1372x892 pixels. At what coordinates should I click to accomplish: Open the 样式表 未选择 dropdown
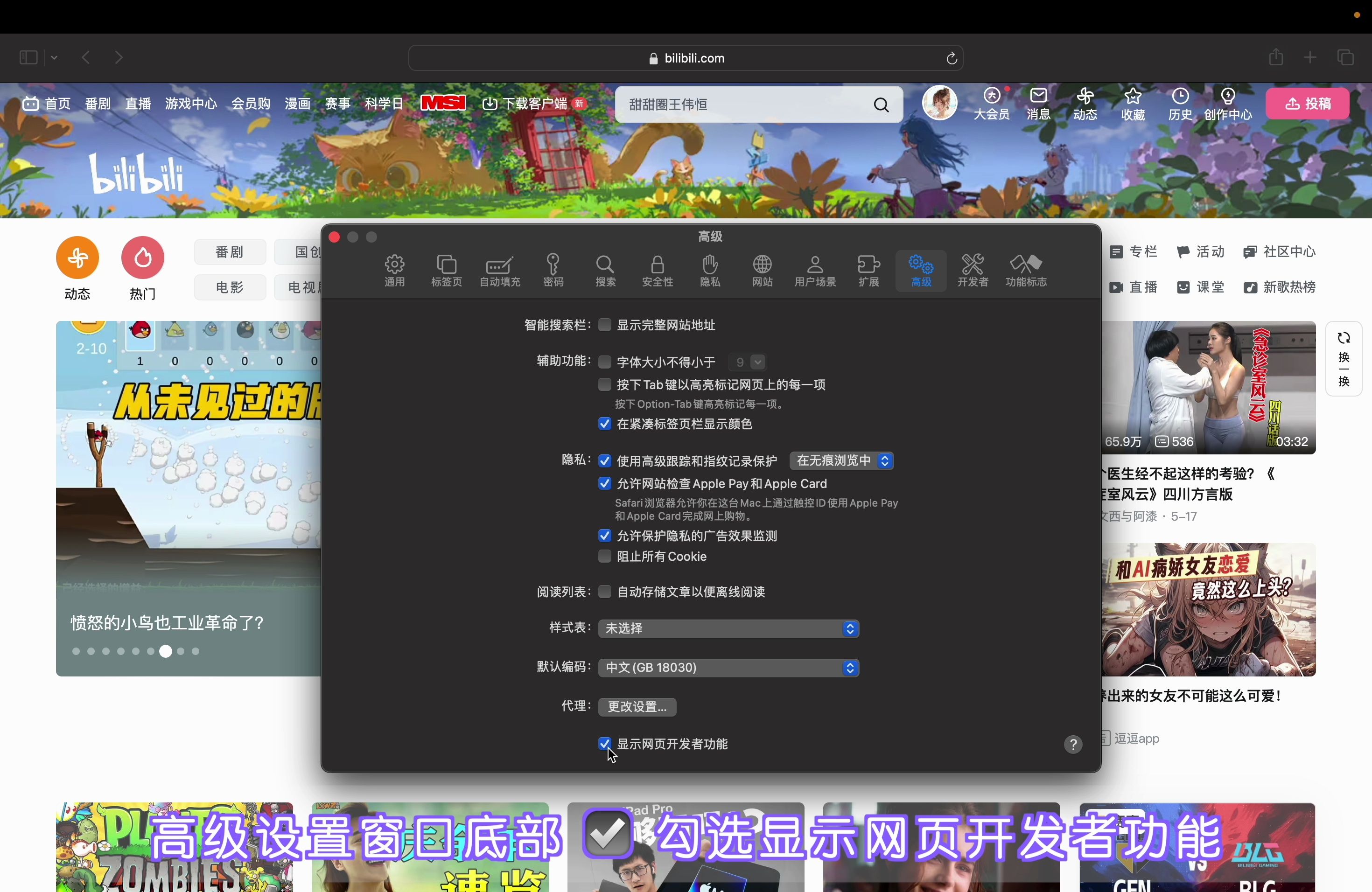coord(728,629)
